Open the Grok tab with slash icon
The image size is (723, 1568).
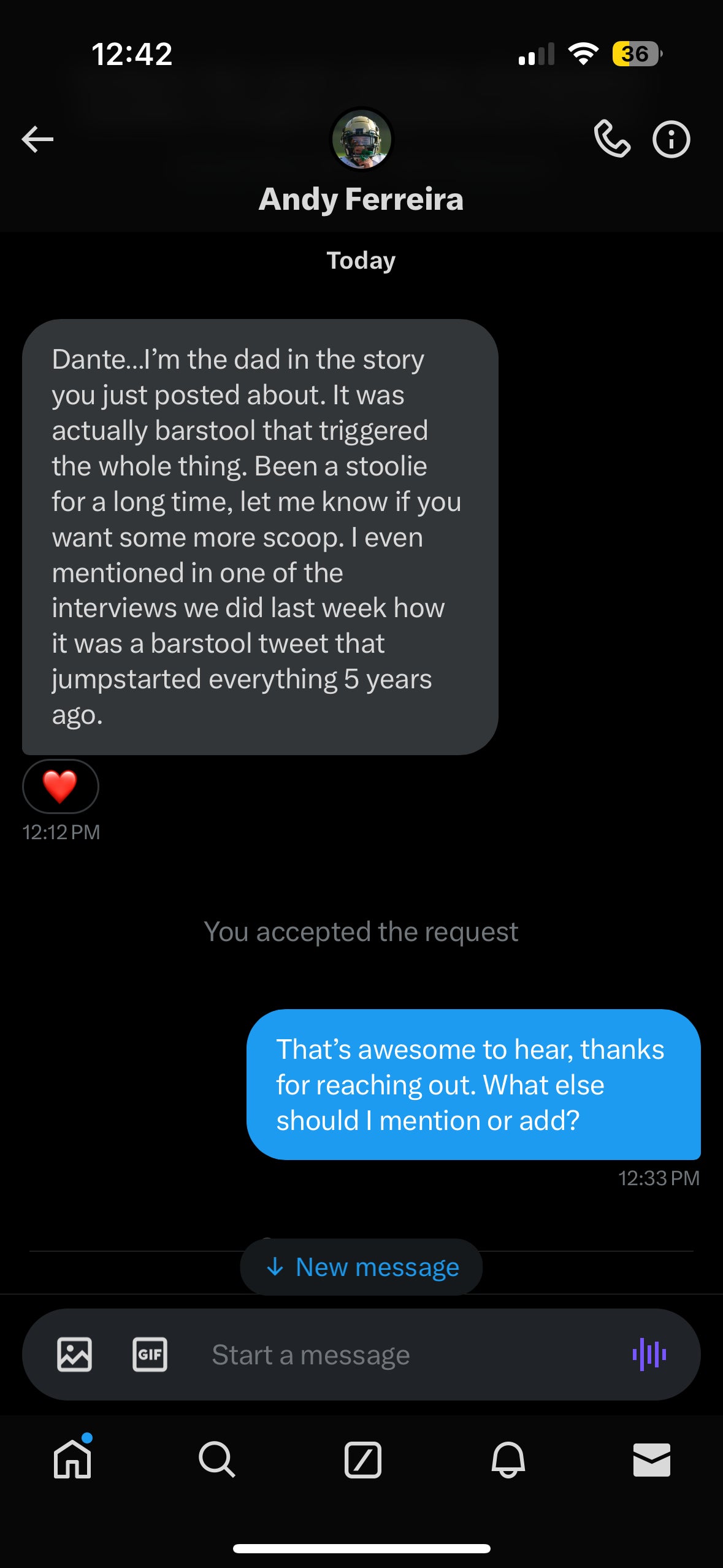(x=362, y=1459)
